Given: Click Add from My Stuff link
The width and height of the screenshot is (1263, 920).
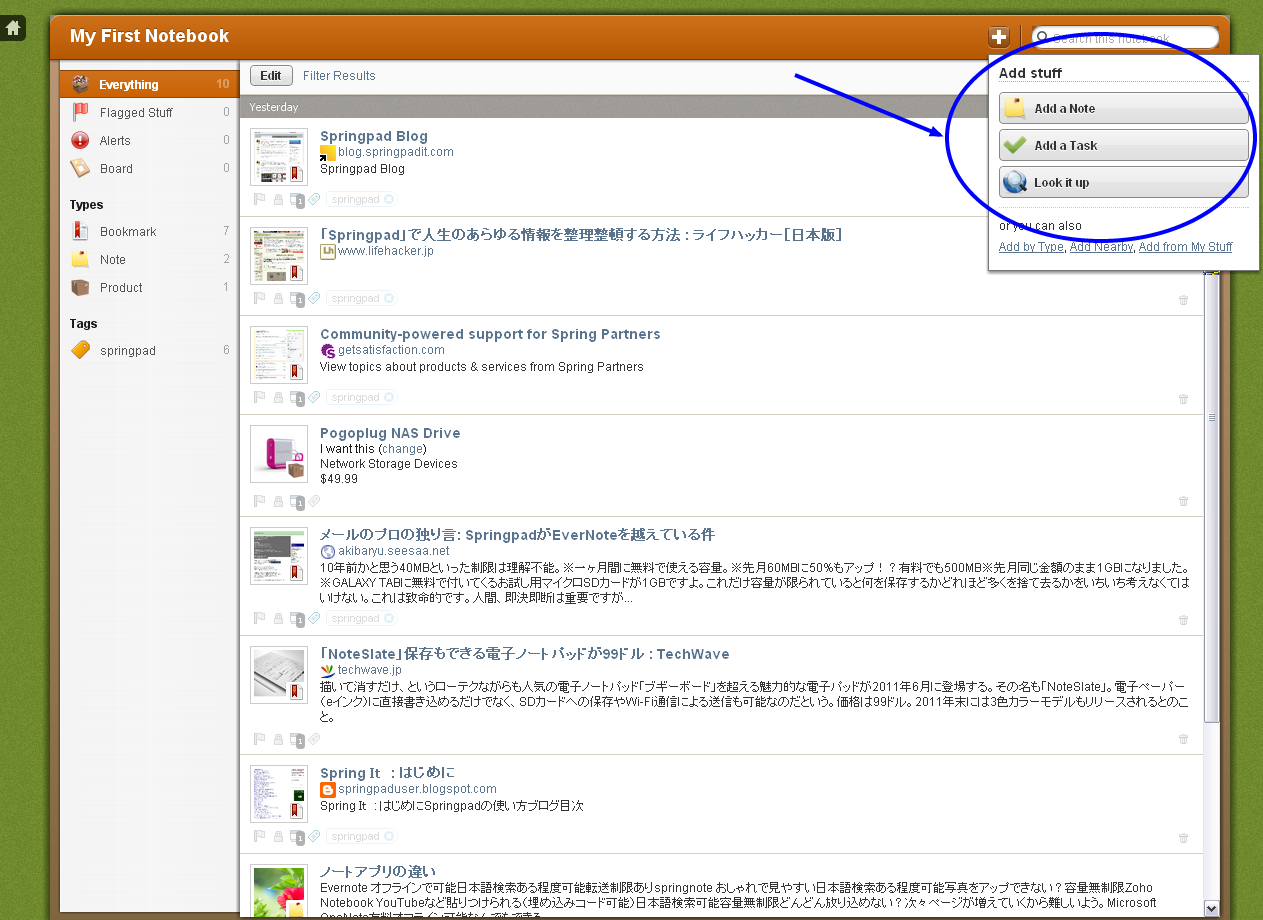Looking at the screenshot, I should click(x=1185, y=247).
